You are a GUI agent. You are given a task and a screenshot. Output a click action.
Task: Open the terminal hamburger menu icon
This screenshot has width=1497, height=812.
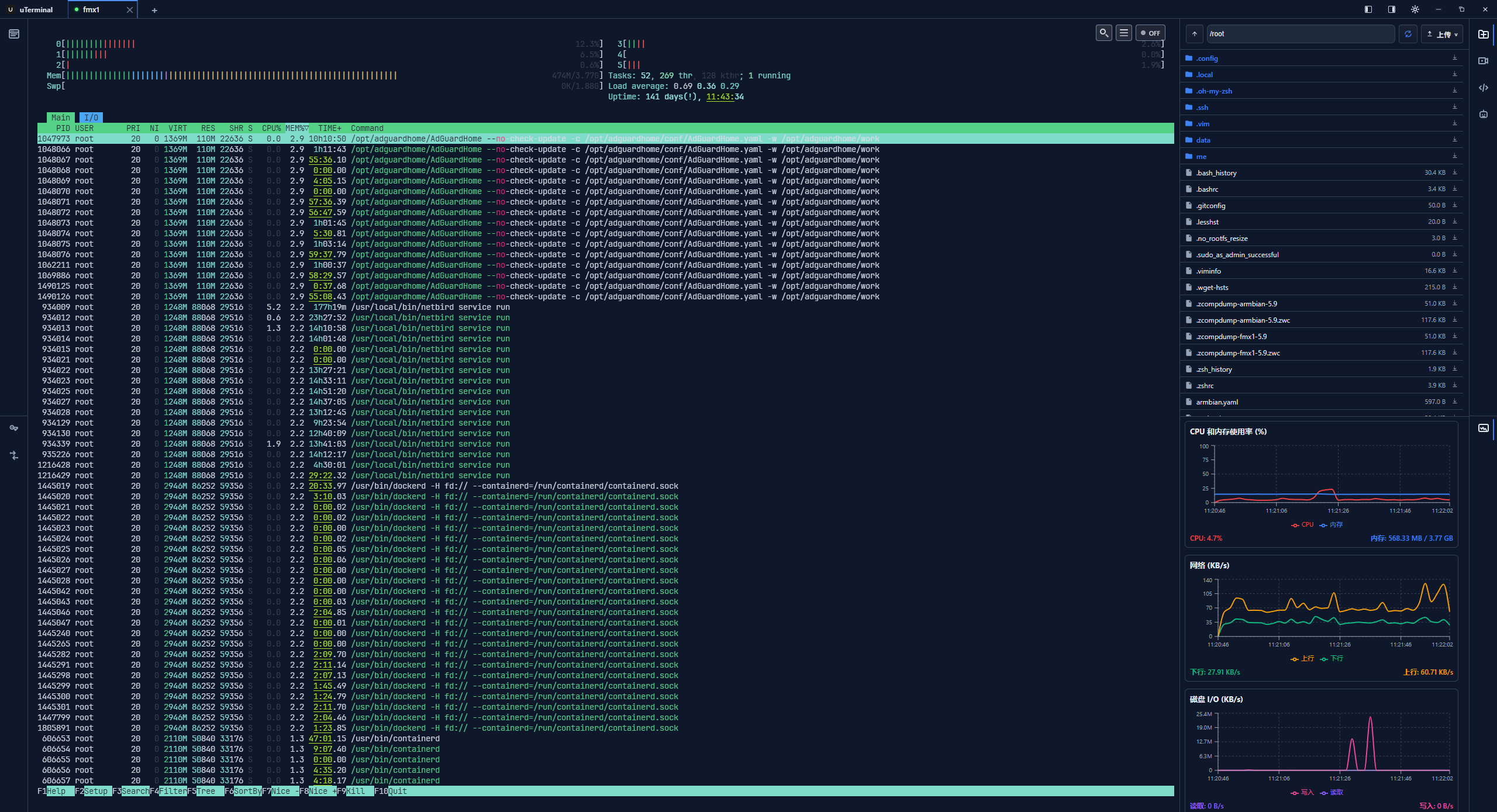click(1123, 33)
